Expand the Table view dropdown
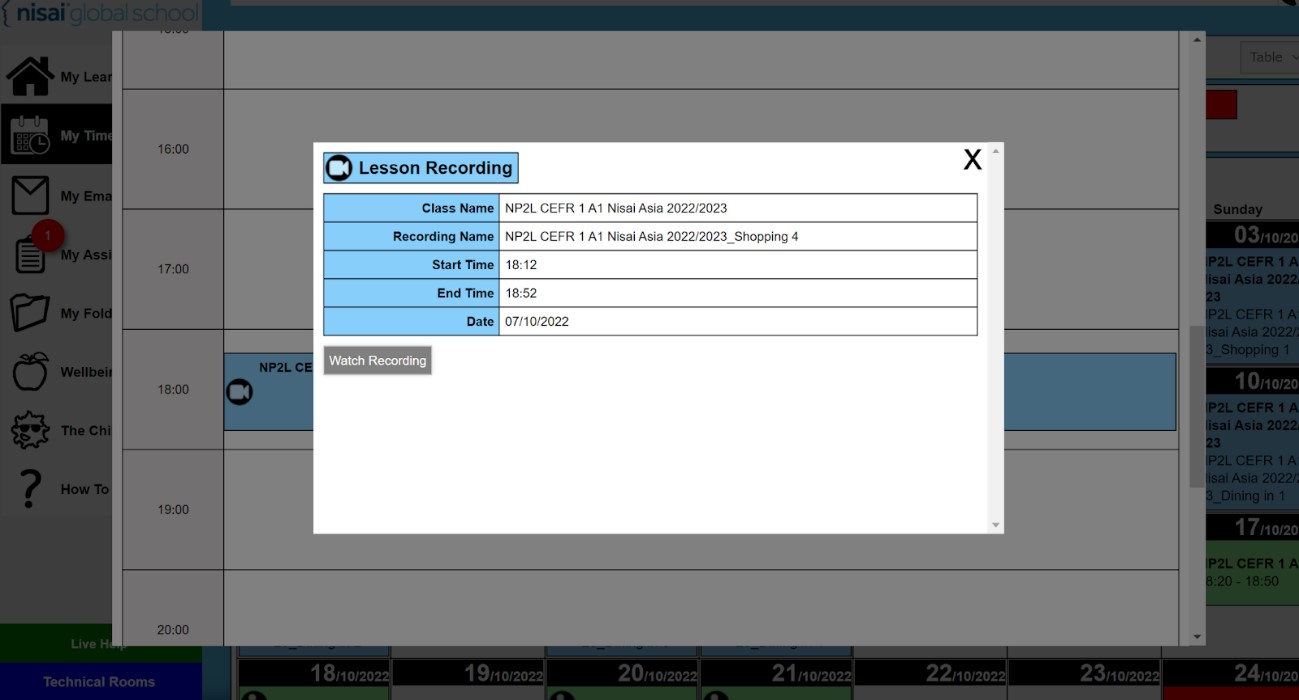Screen dimensions: 1299x700 click(x=1270, y=57)
